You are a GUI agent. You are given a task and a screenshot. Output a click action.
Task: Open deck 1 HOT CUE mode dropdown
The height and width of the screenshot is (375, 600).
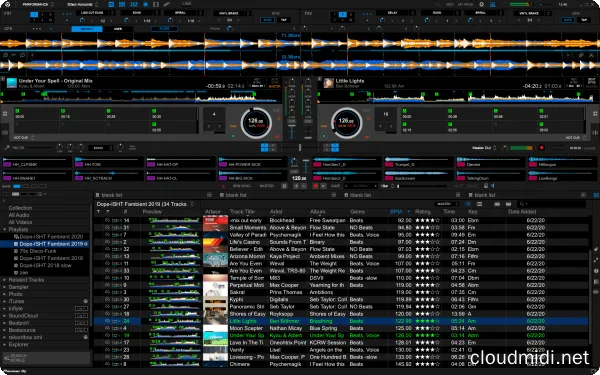click(x=24, y=137)
